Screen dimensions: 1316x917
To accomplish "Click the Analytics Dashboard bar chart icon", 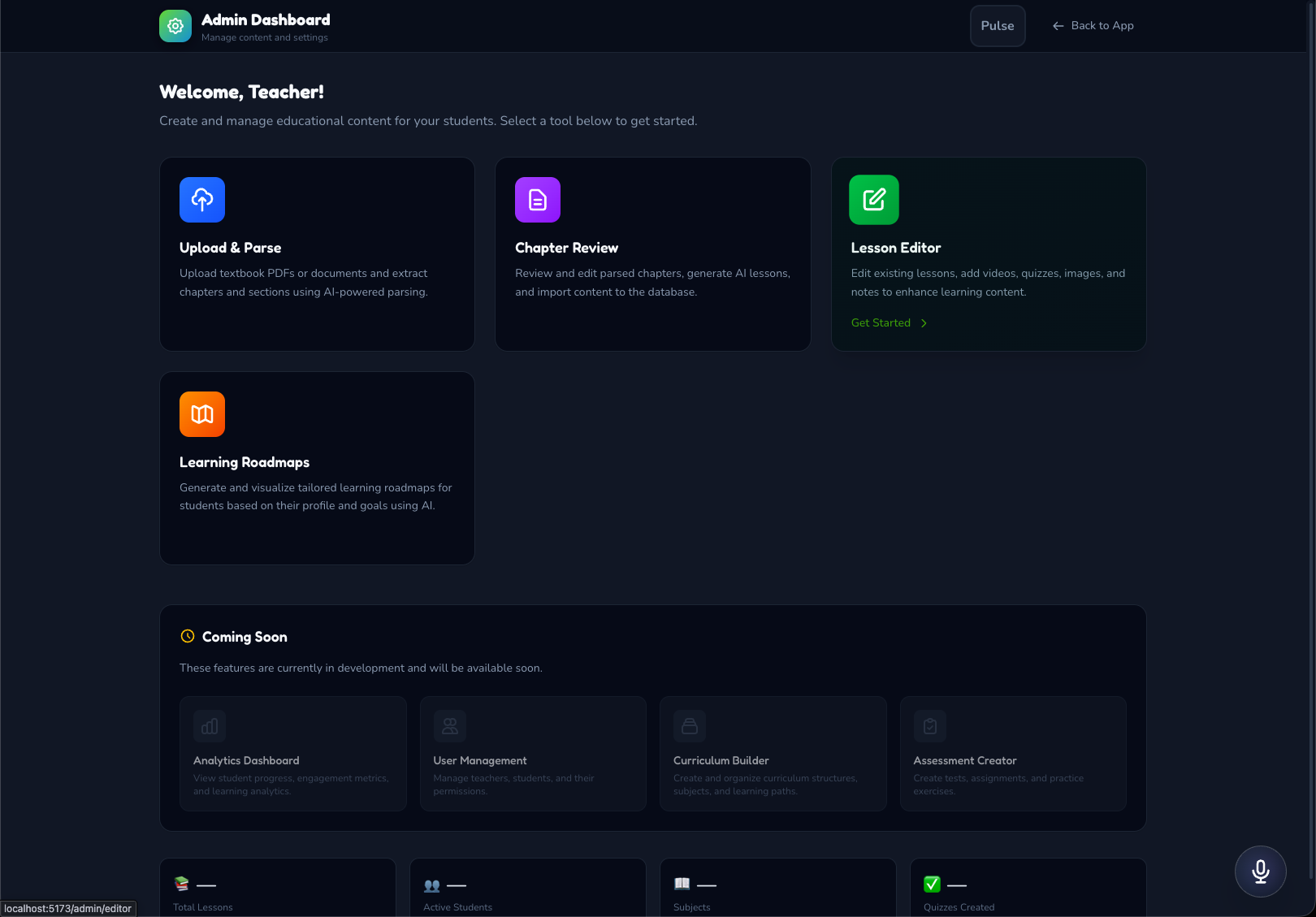I will [x=210, y=726].
